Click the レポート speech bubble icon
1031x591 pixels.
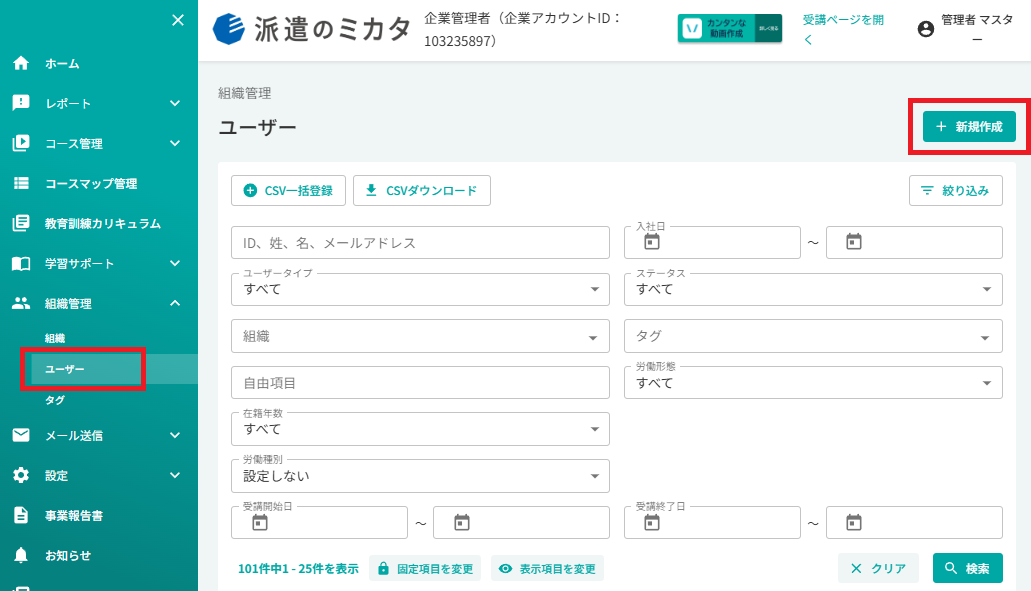pos(21,103)
